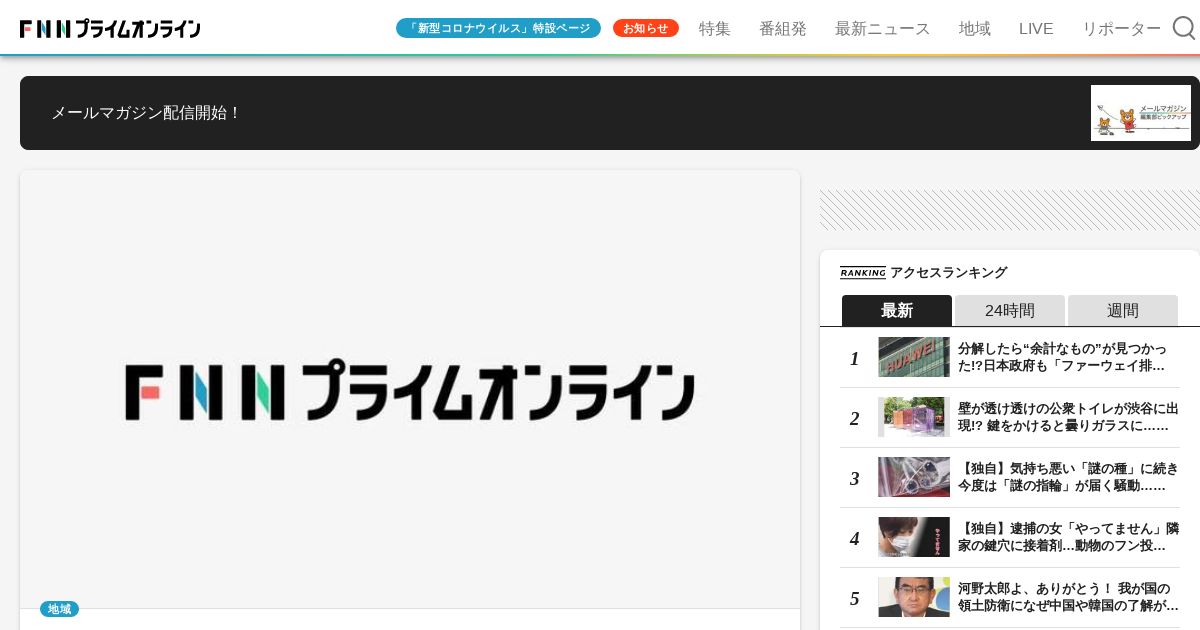Go to 最新ニュース in the navigation
Viewport: 1200px width, 630px height.
(883, 29)
